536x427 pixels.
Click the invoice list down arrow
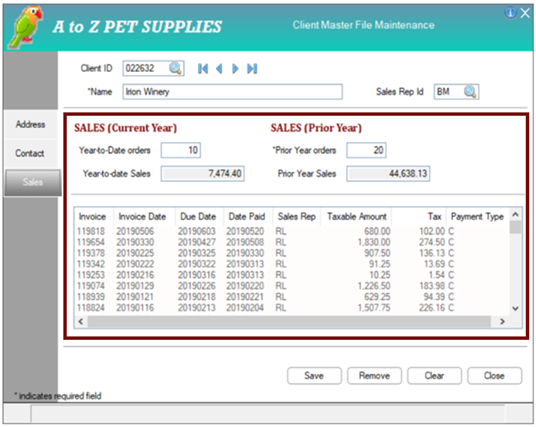(515, 308)
